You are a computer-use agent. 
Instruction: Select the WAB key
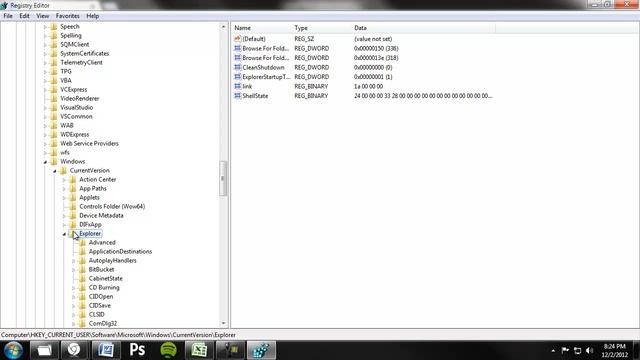tap(67, 125)
